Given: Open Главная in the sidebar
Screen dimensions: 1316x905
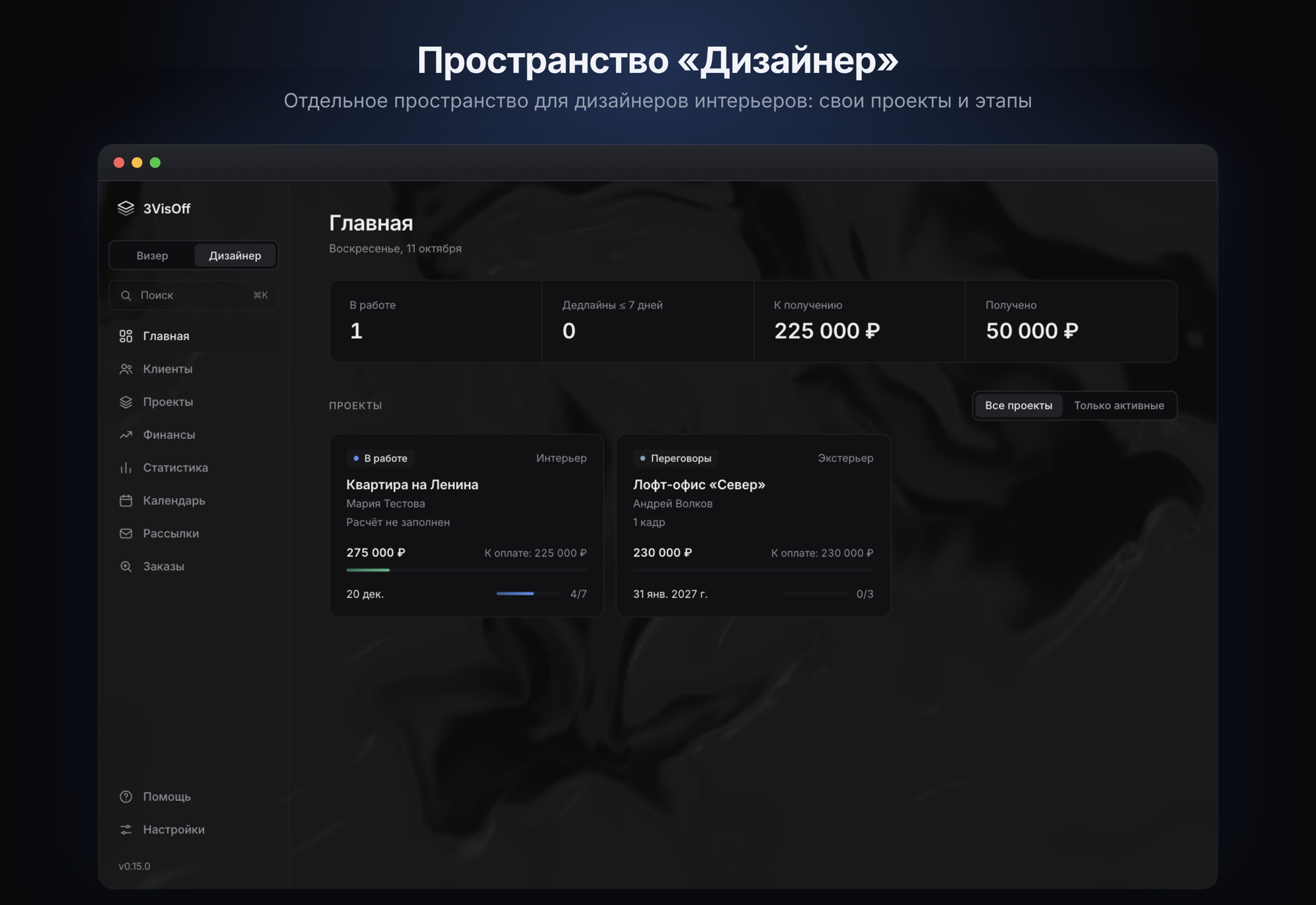Looking at the screenshot, I should tap(193, 336).
